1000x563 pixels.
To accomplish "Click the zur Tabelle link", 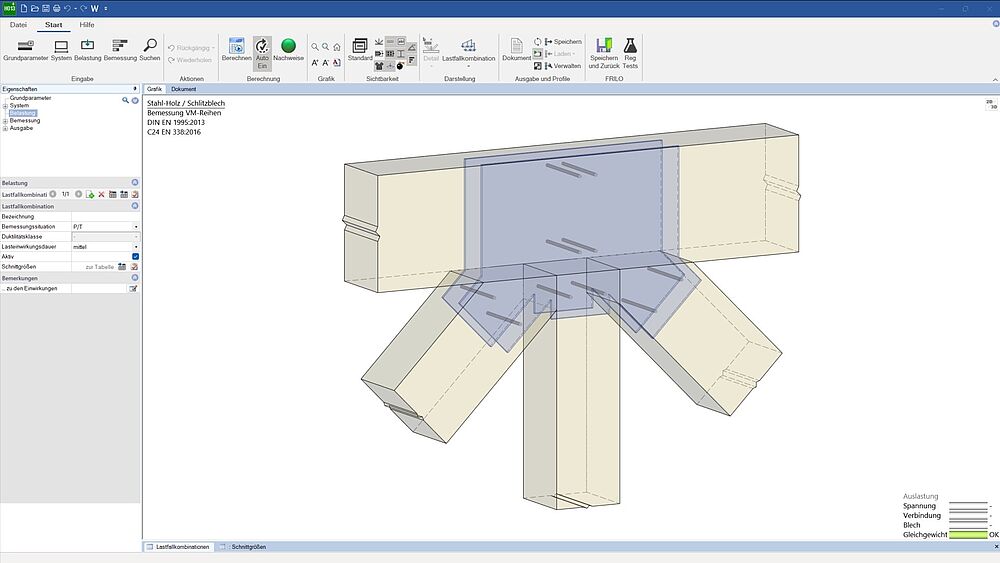I will click(99, 267).
